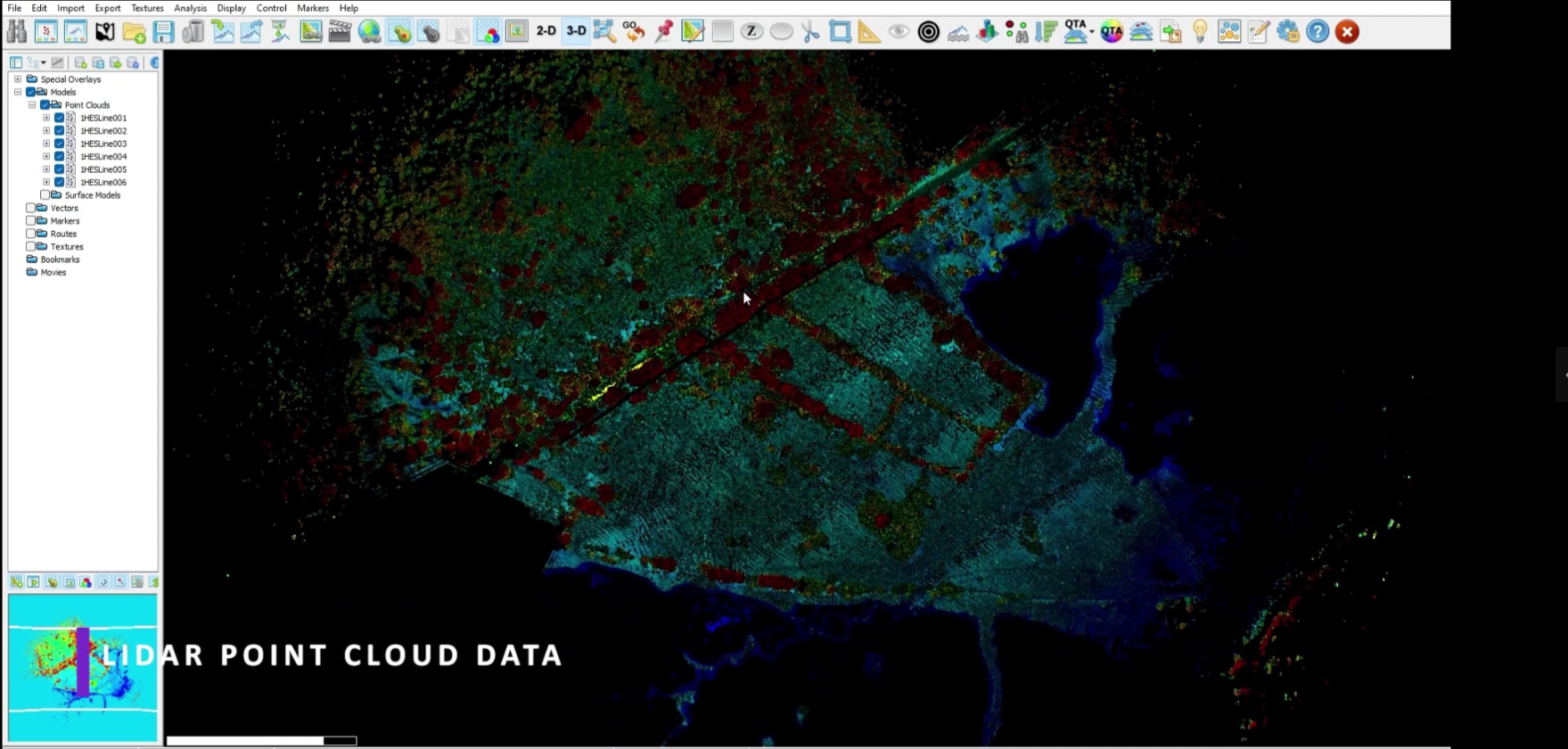Click the blue question mark help icon
The height and width of the screenshot is (749, 1568).
coord(1318,32)
